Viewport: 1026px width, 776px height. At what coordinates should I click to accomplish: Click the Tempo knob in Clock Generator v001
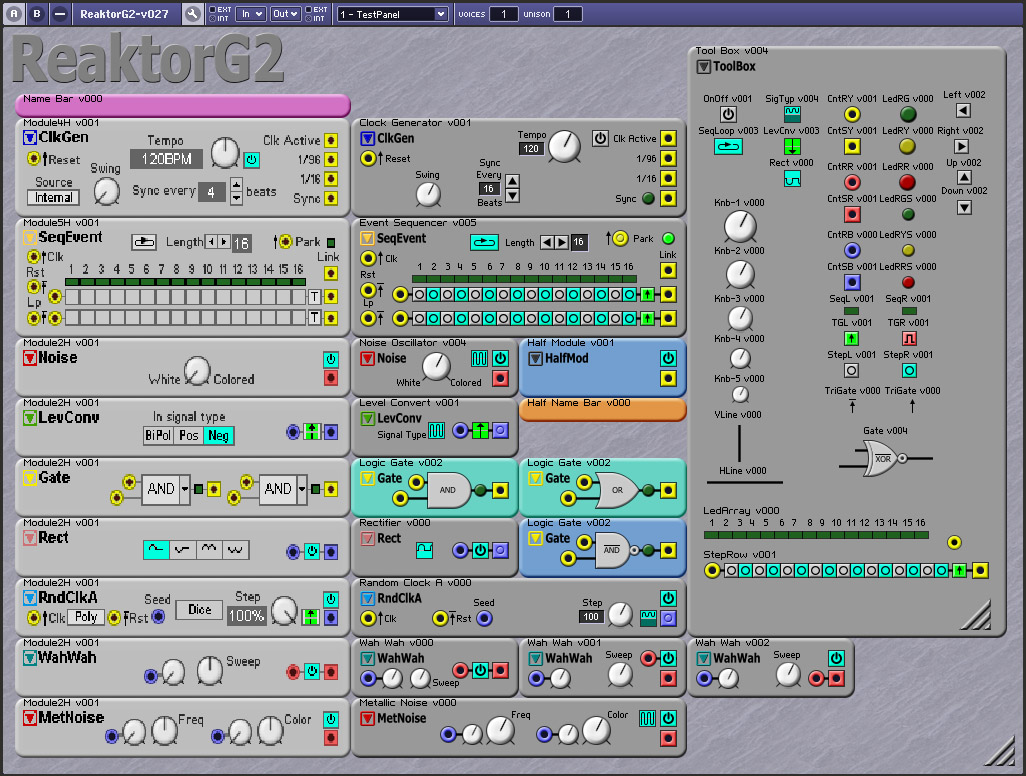(x=564, y=147)
